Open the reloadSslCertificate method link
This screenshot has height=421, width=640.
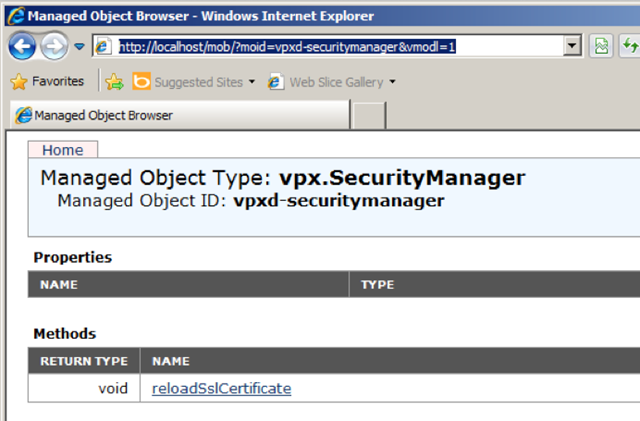(x=222, y=388)
